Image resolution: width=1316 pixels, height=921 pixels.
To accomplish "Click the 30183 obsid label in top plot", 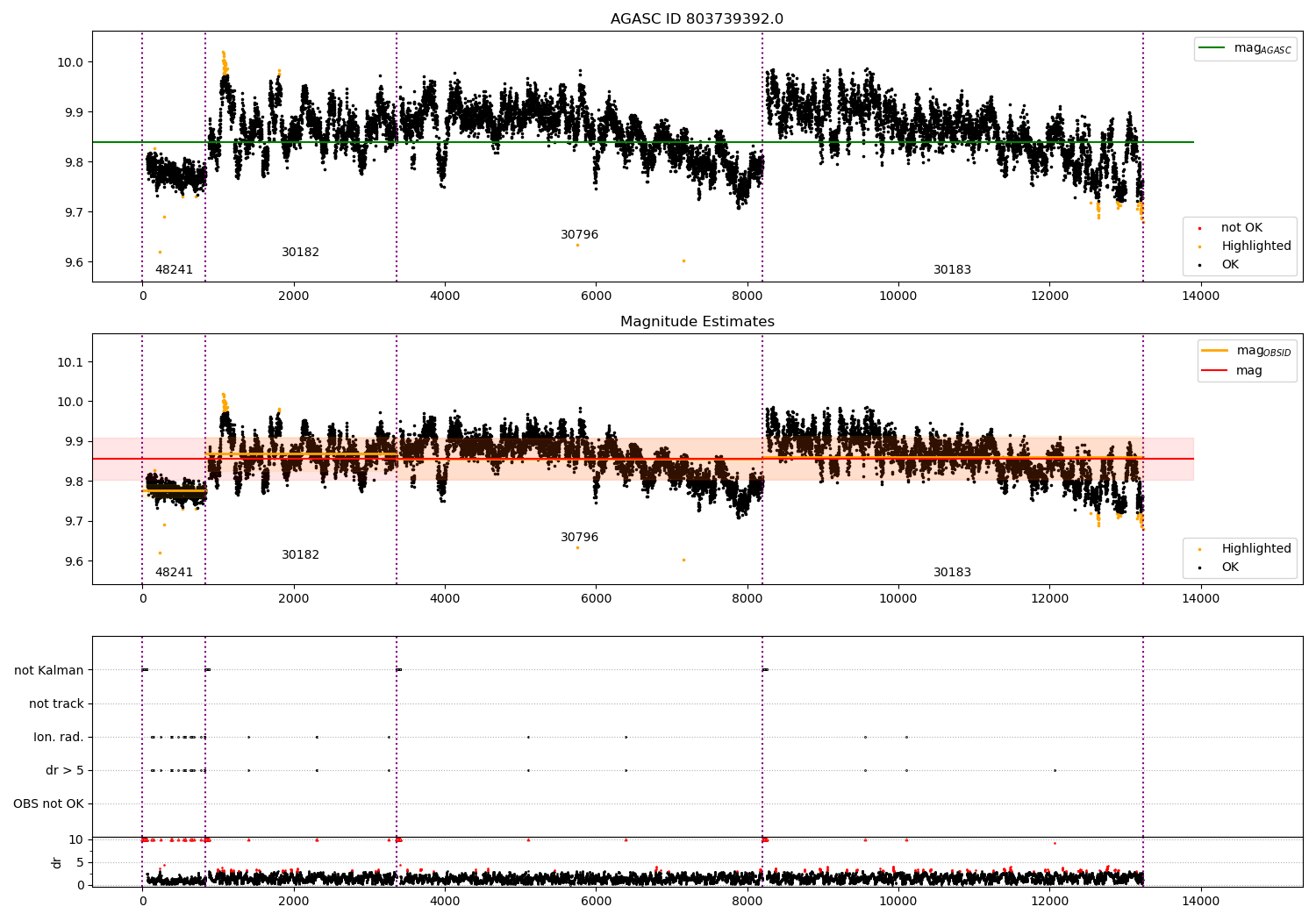I will click(952, 270).
